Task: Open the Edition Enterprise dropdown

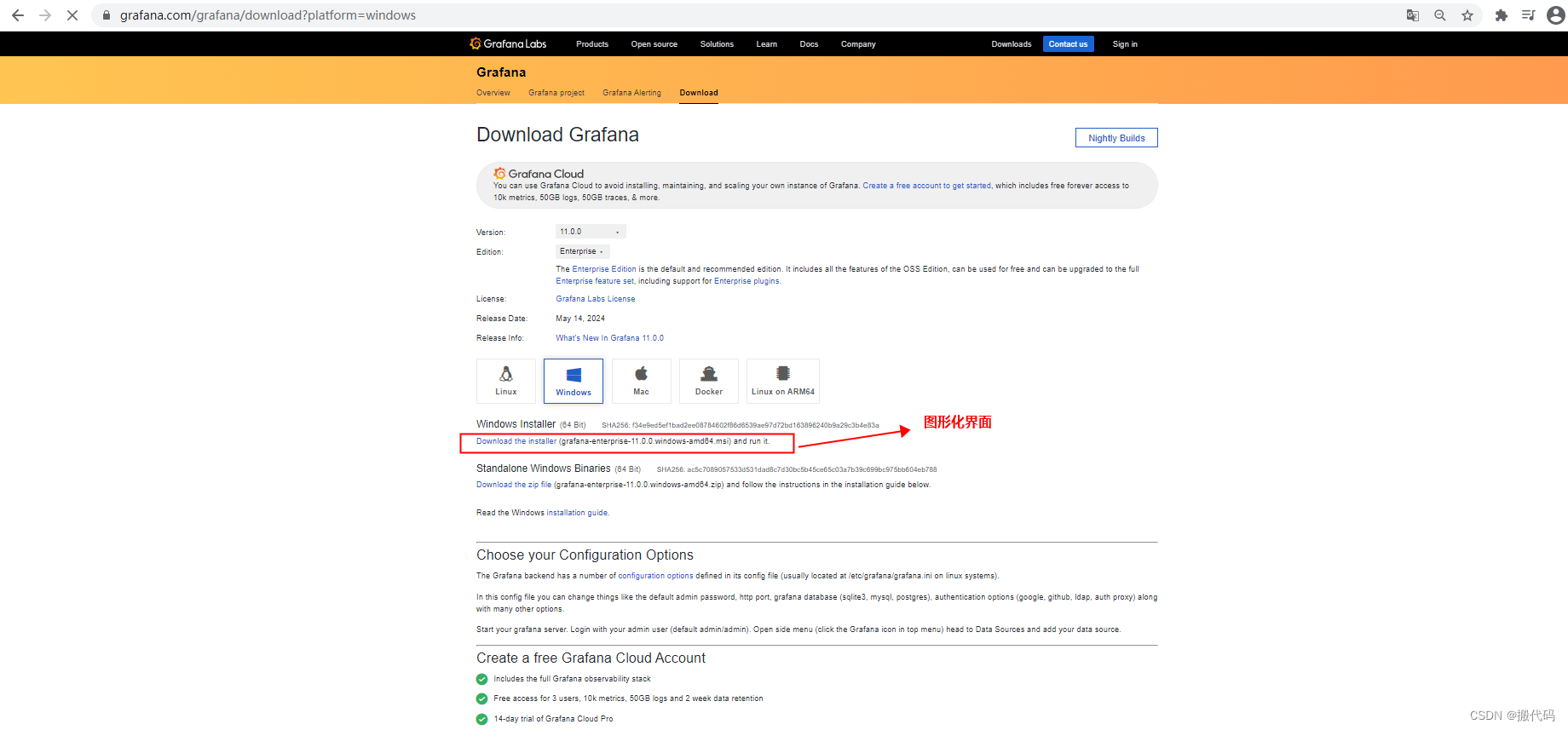Action: point(583,251)
